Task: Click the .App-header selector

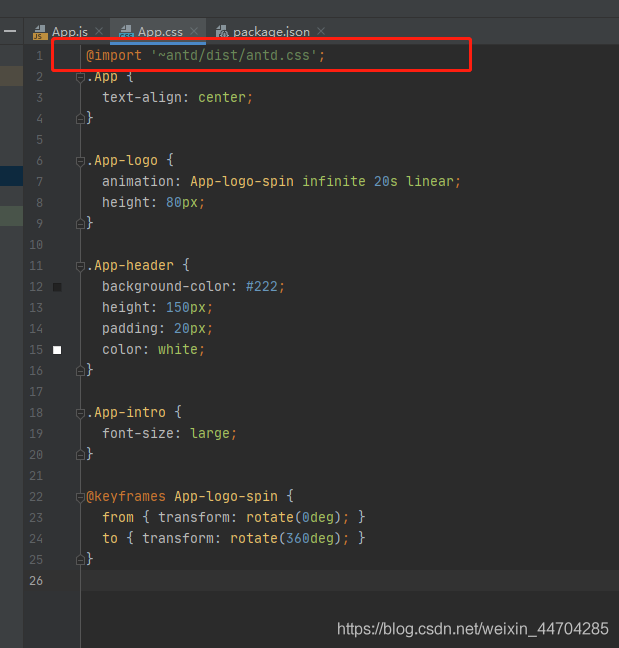Action: click(x=130, y=266)
